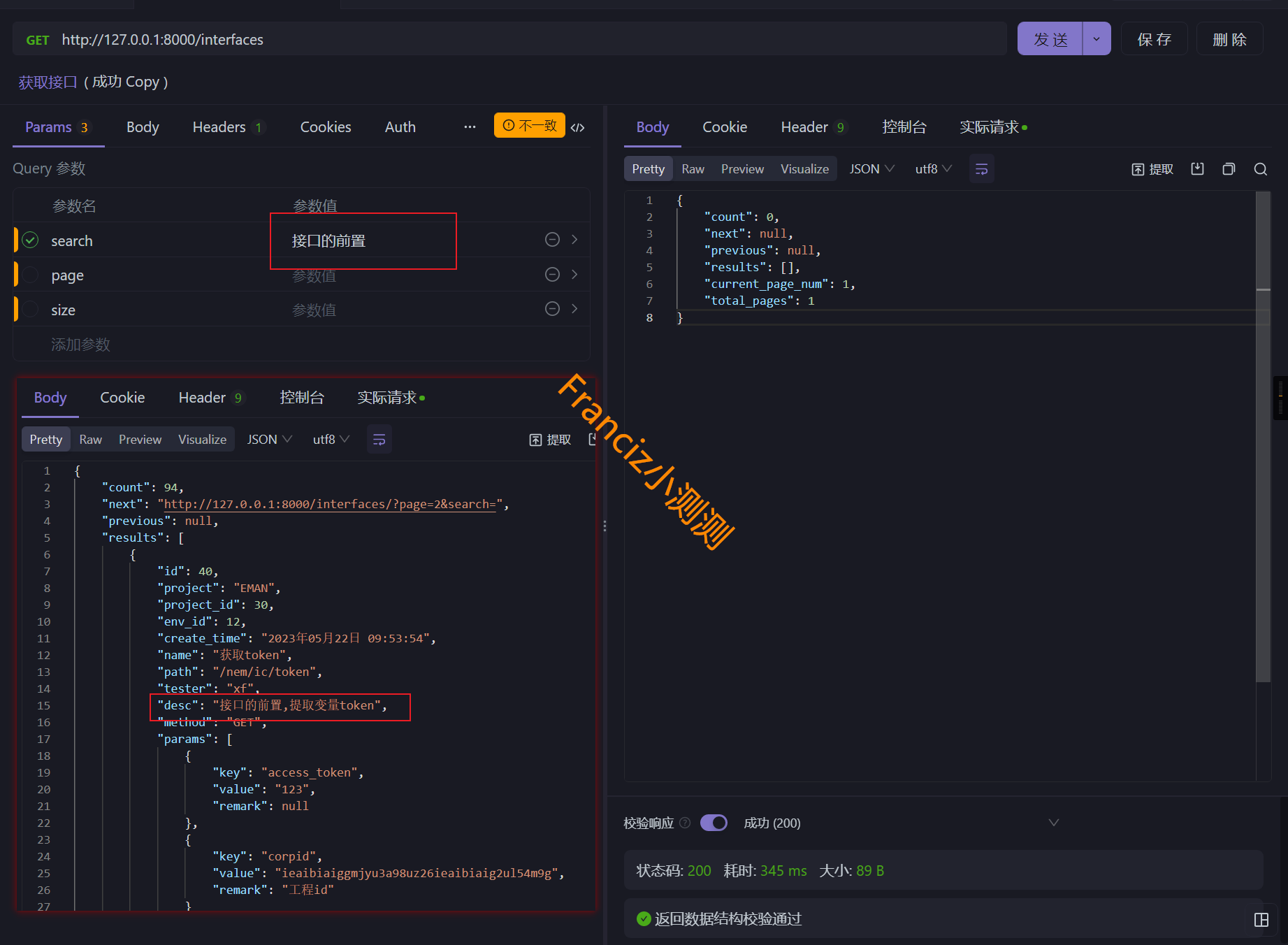
Task: Click the green check icon of validation result
Action: point(644,918)
